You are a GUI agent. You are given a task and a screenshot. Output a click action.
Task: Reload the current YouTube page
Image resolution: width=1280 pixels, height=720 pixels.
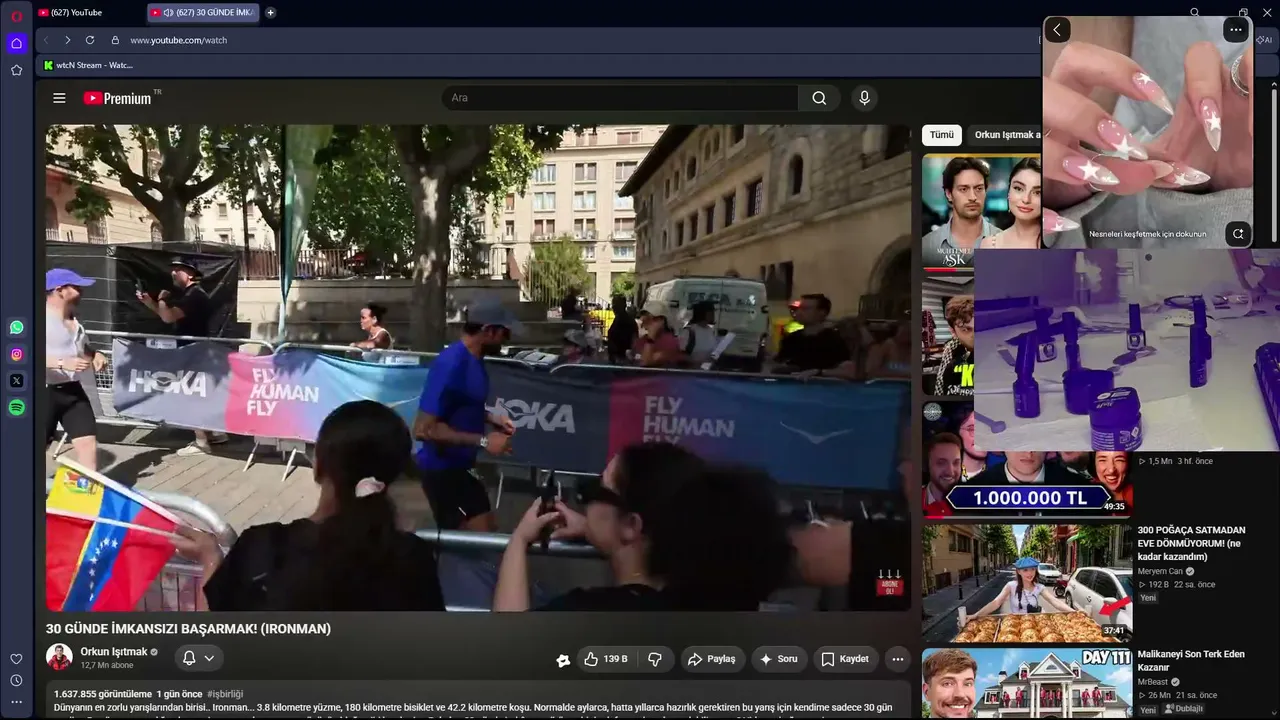(x=90, y=40)
